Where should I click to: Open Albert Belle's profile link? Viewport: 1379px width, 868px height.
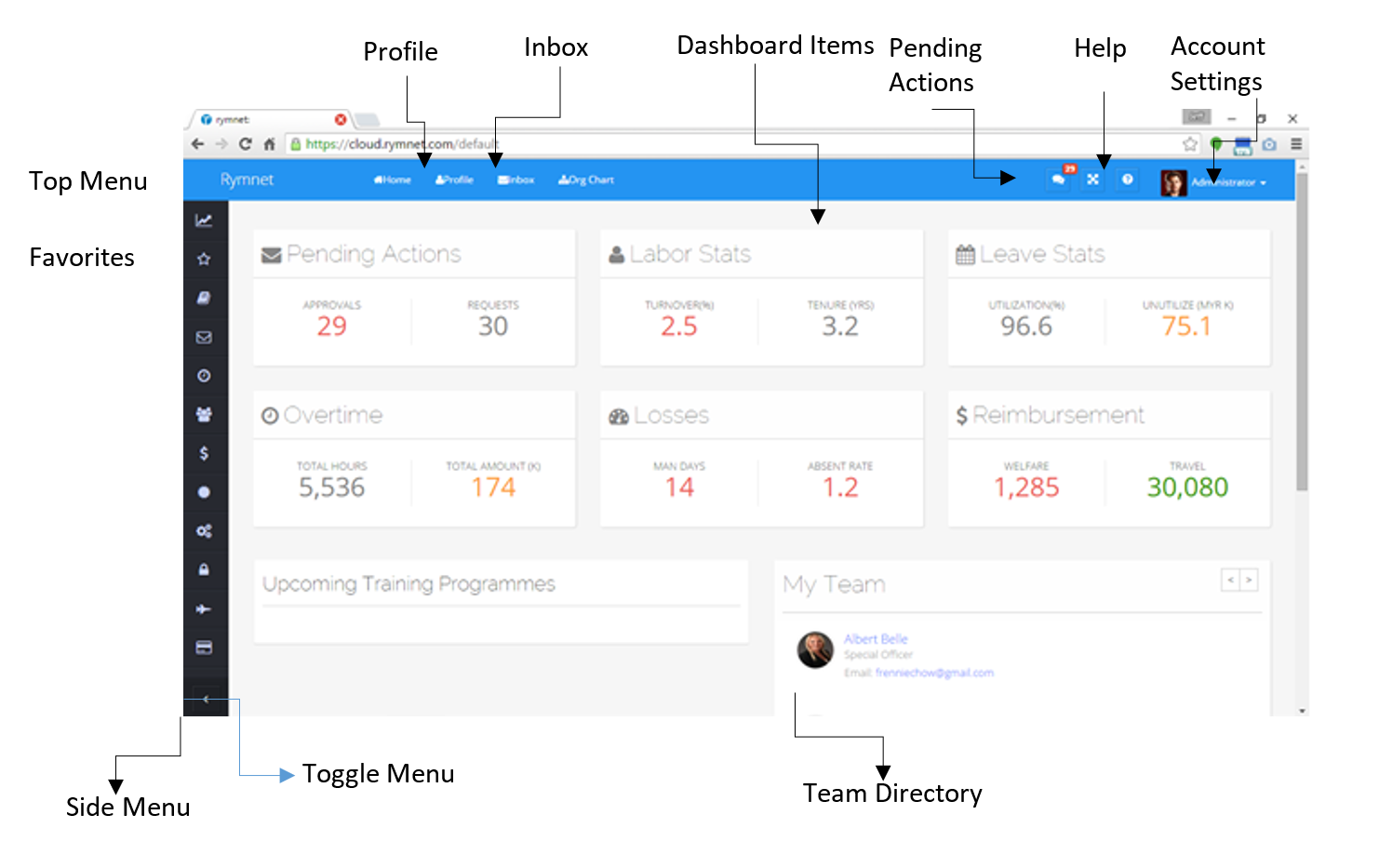click(876, 639)
